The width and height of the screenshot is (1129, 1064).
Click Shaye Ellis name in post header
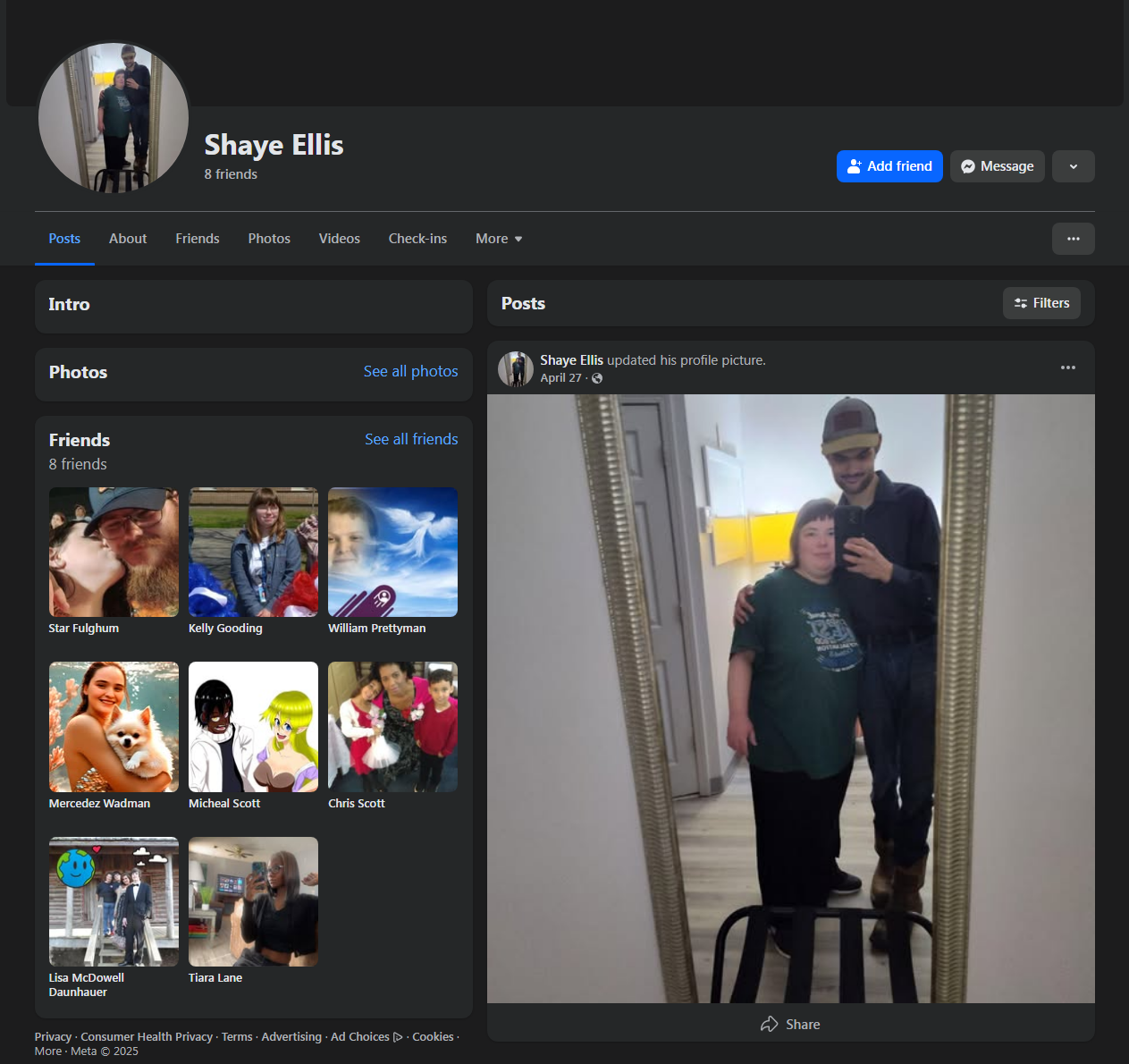(571, 360)
